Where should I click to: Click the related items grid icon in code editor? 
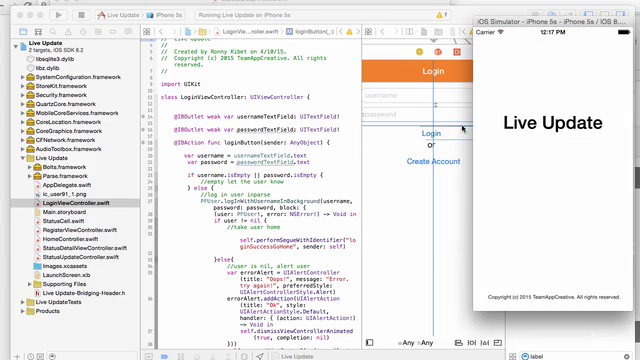click(147, 31)
